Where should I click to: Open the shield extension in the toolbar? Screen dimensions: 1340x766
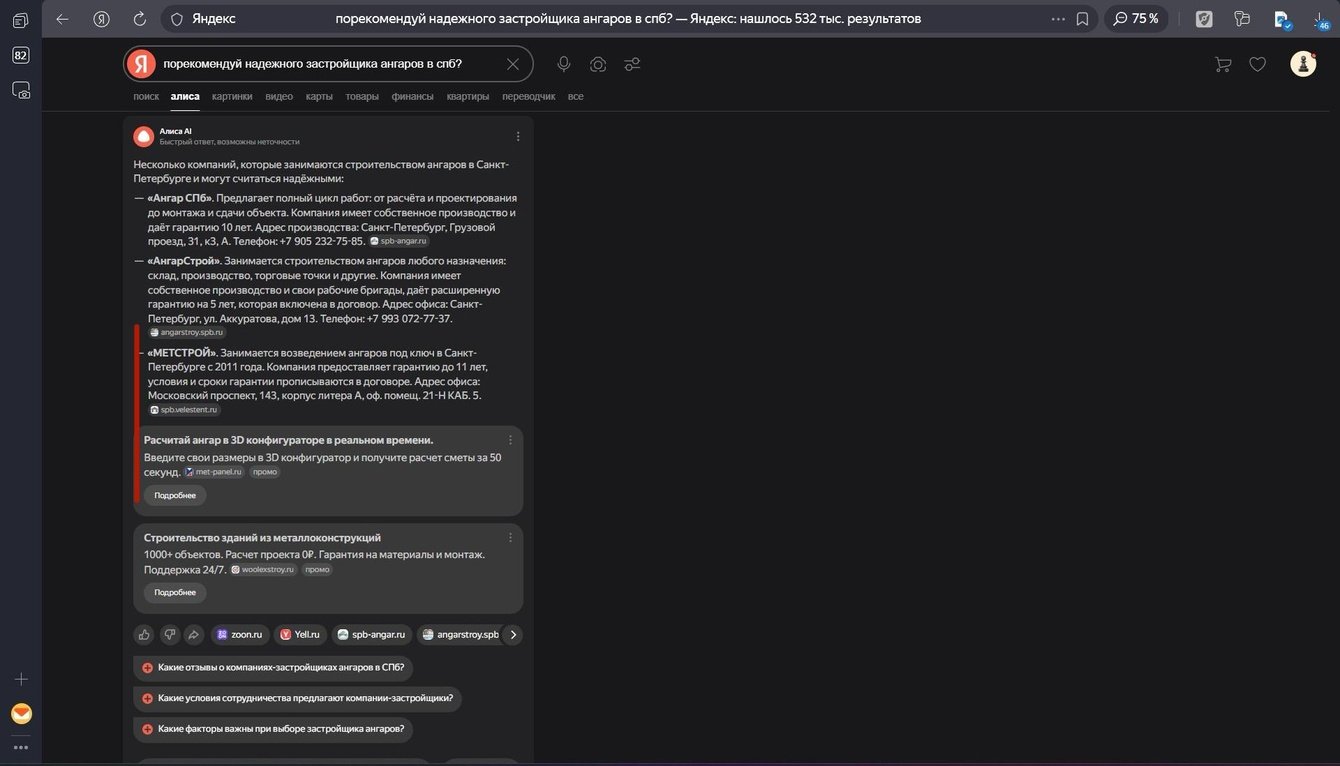pyautogui.click(x=1205, y=18)
